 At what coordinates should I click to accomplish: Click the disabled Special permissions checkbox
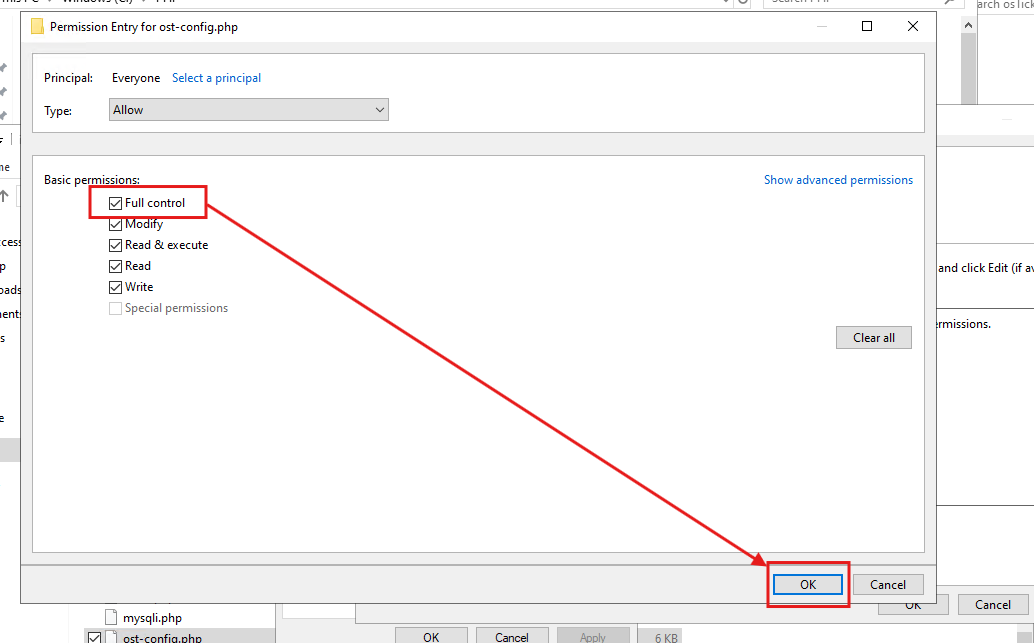pos(115,309)
